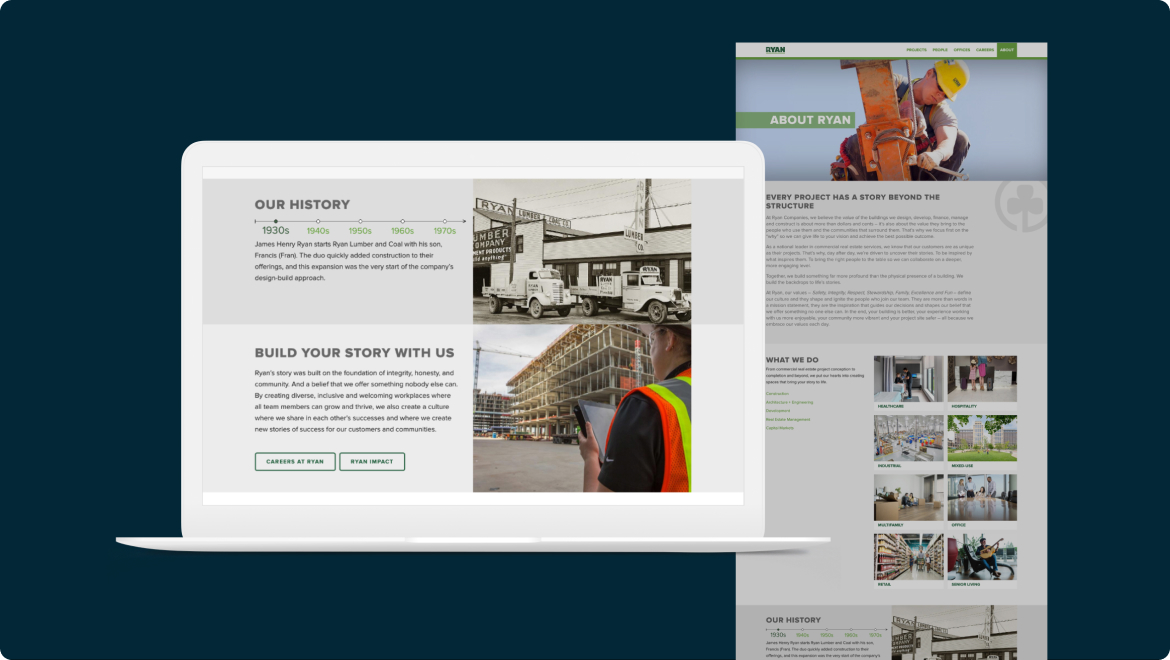Click the RYAN logo in the page header
This screenshot has height=660, width=1170.
pos(775,50)
